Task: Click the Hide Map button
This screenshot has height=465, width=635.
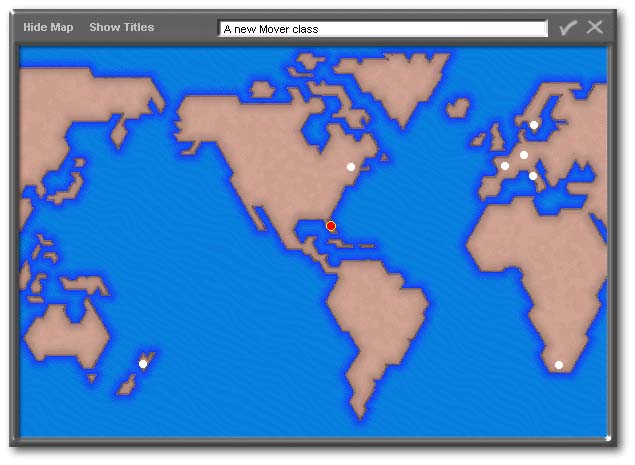Action: pyautogui.click(x=48, y=27)
